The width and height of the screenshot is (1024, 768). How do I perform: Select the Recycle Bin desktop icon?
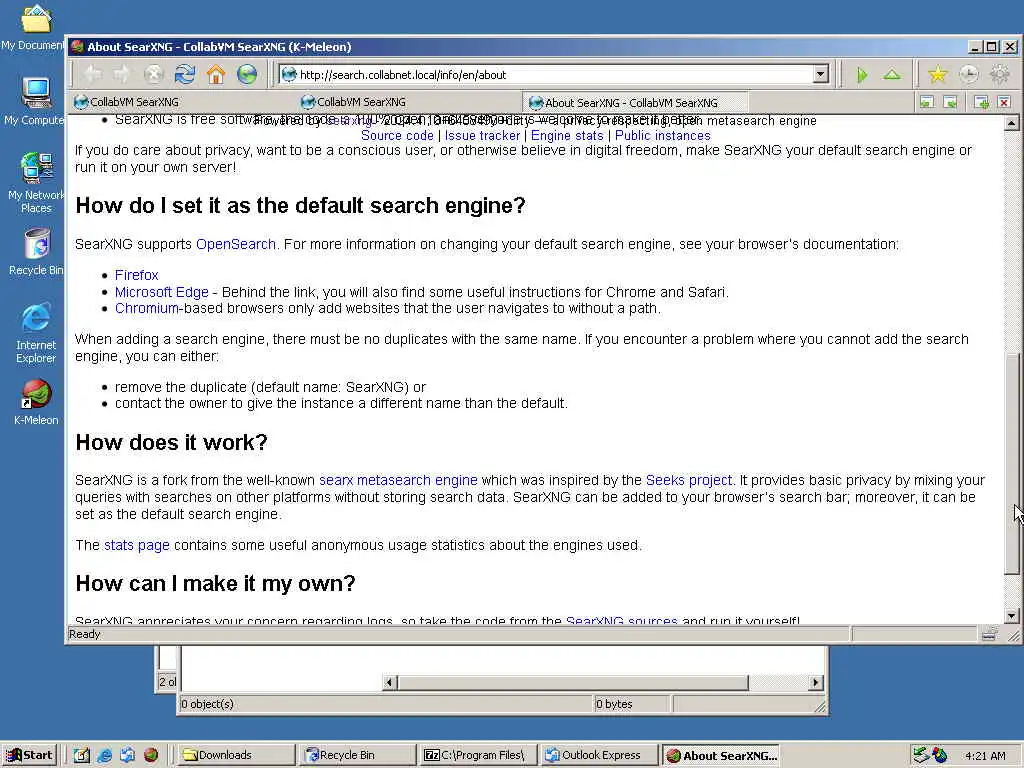tap(36, 252)
